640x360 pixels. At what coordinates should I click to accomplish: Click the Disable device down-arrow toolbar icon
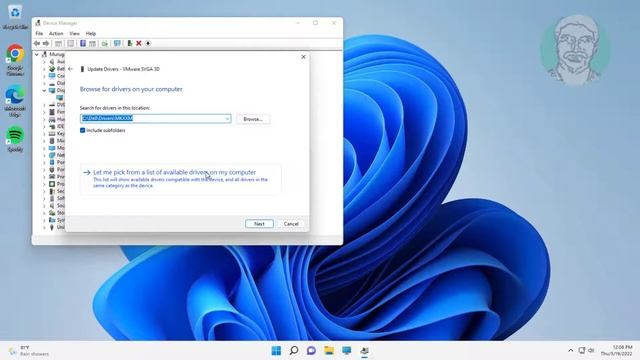(148, 43)
